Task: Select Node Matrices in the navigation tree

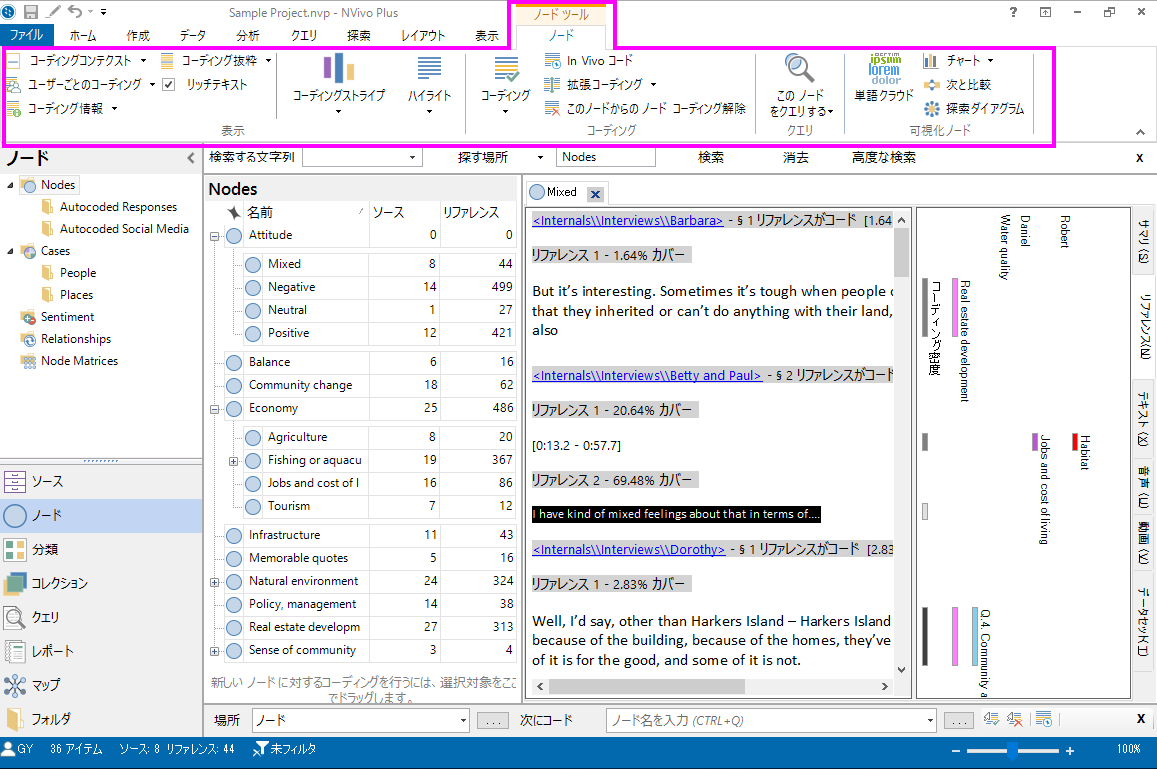Action: click(79, 361)
